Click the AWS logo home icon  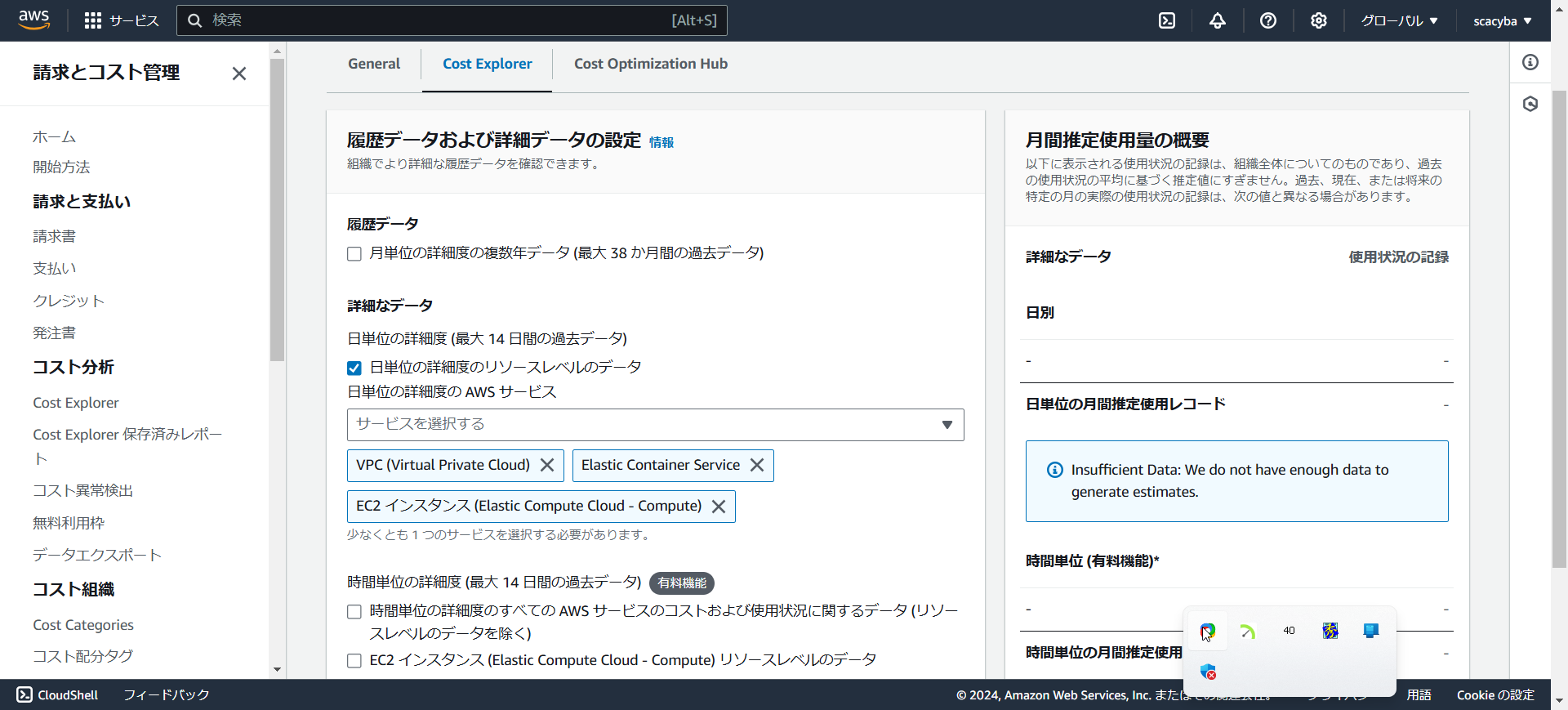[x=33, y=20]
